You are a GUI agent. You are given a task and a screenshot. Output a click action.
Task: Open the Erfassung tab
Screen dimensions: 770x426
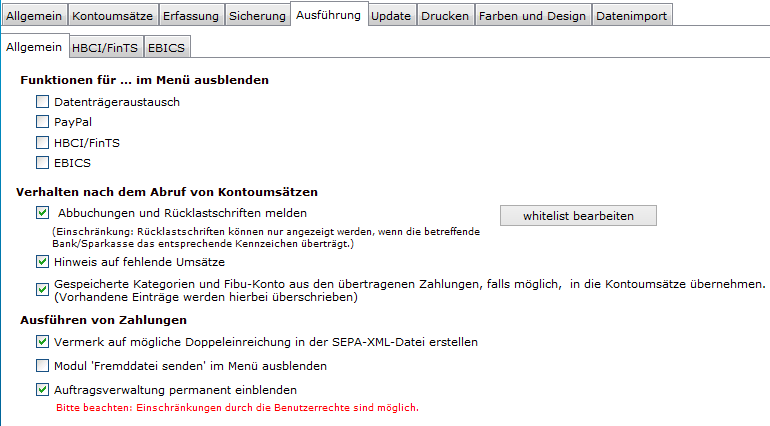click(191, 16)
